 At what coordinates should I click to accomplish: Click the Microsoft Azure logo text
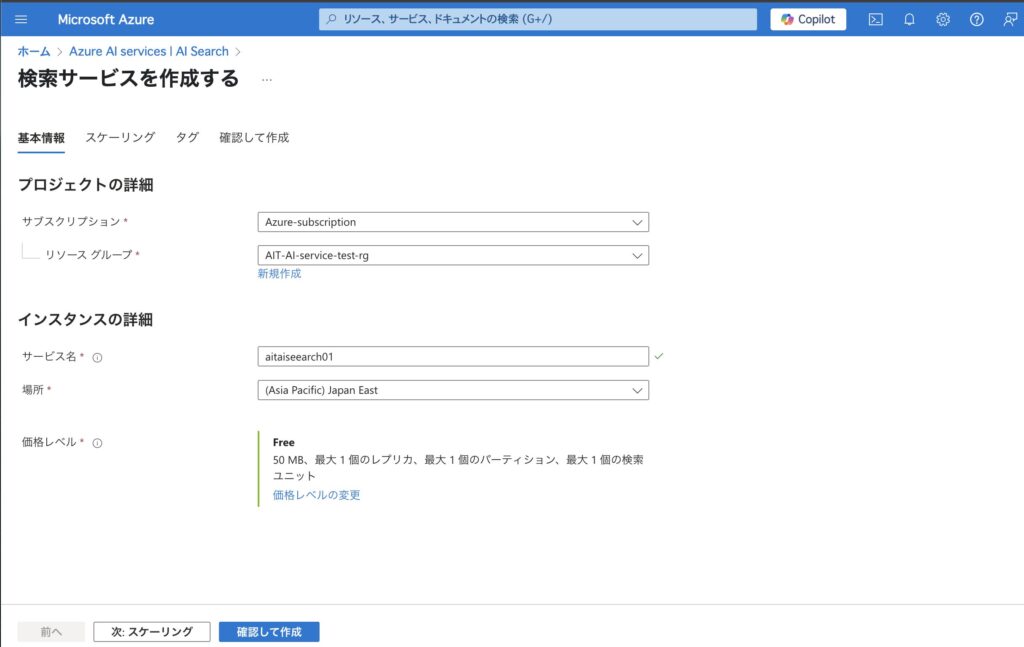[x=106, y=20]
